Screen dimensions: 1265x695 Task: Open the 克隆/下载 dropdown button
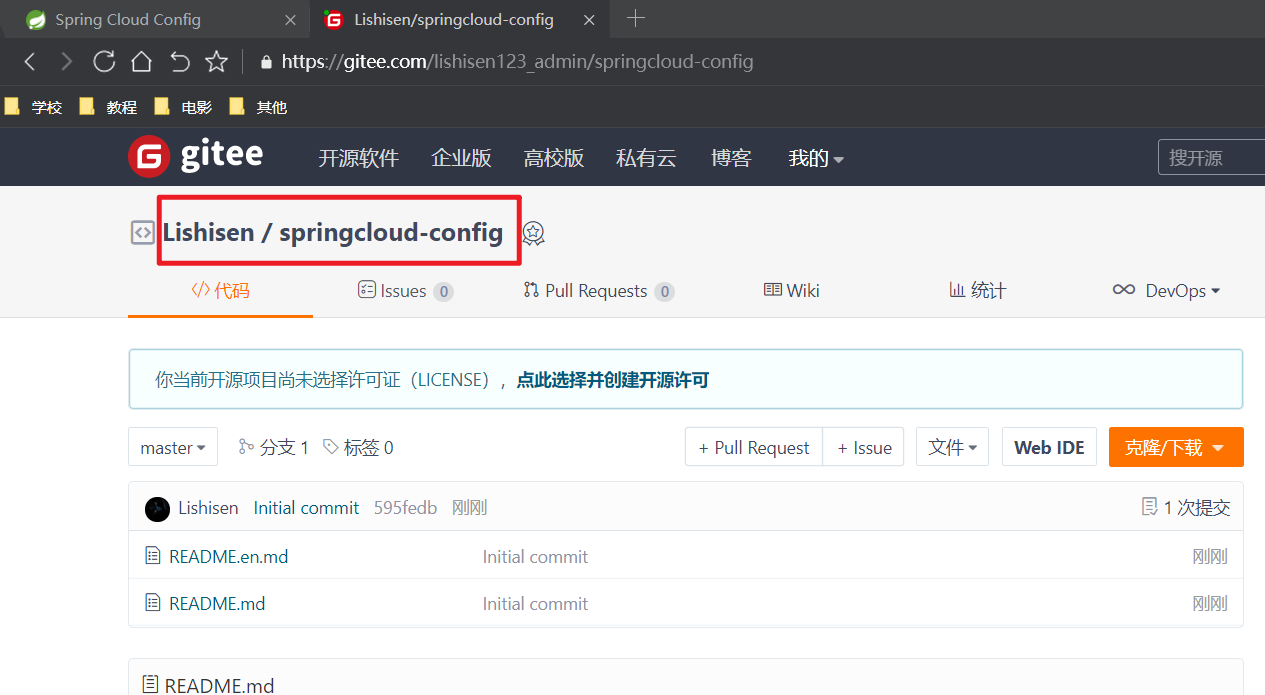1176,447
